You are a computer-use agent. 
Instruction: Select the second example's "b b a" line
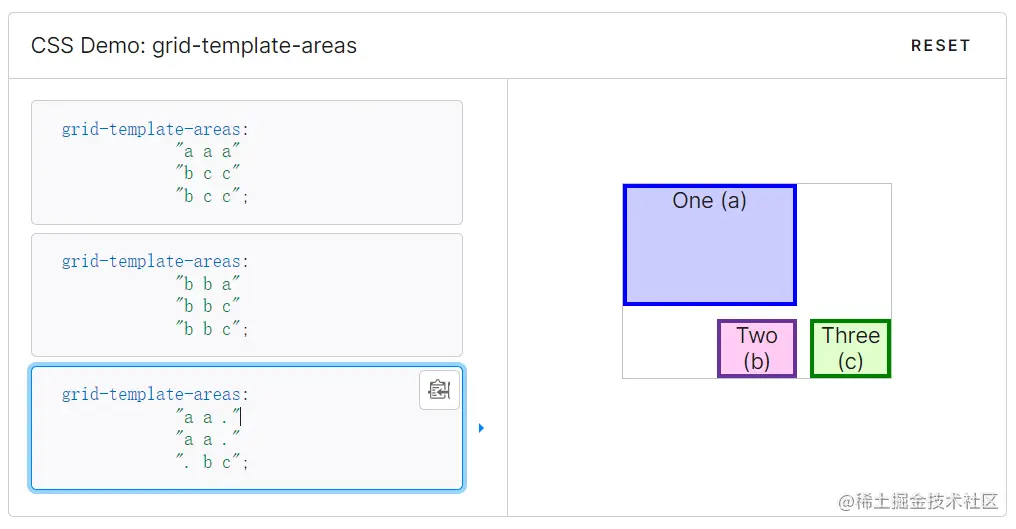(208, 284)
